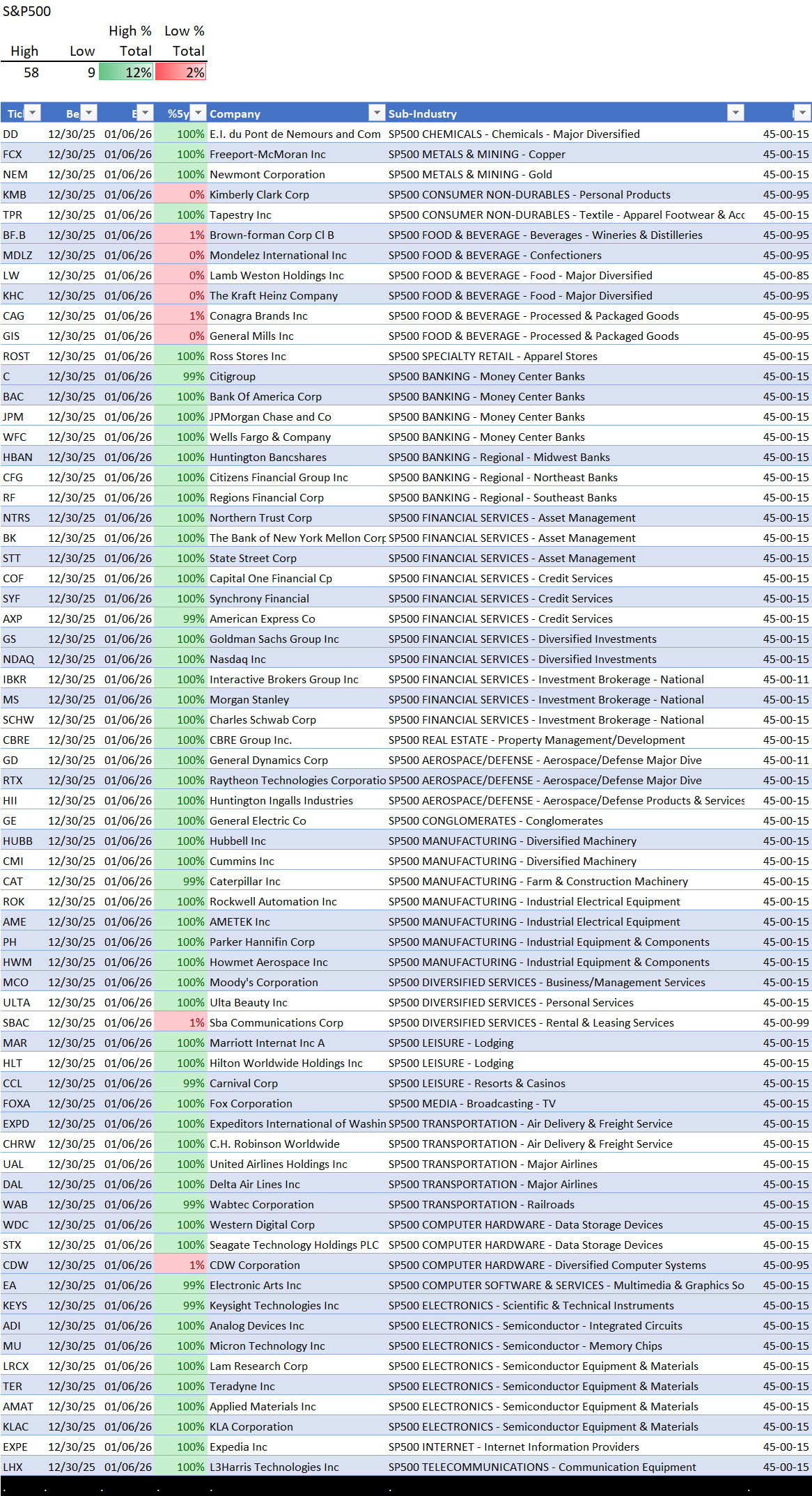Select the Regions Financial Corp cell
Screen dimensions: 812x1496
297,497
